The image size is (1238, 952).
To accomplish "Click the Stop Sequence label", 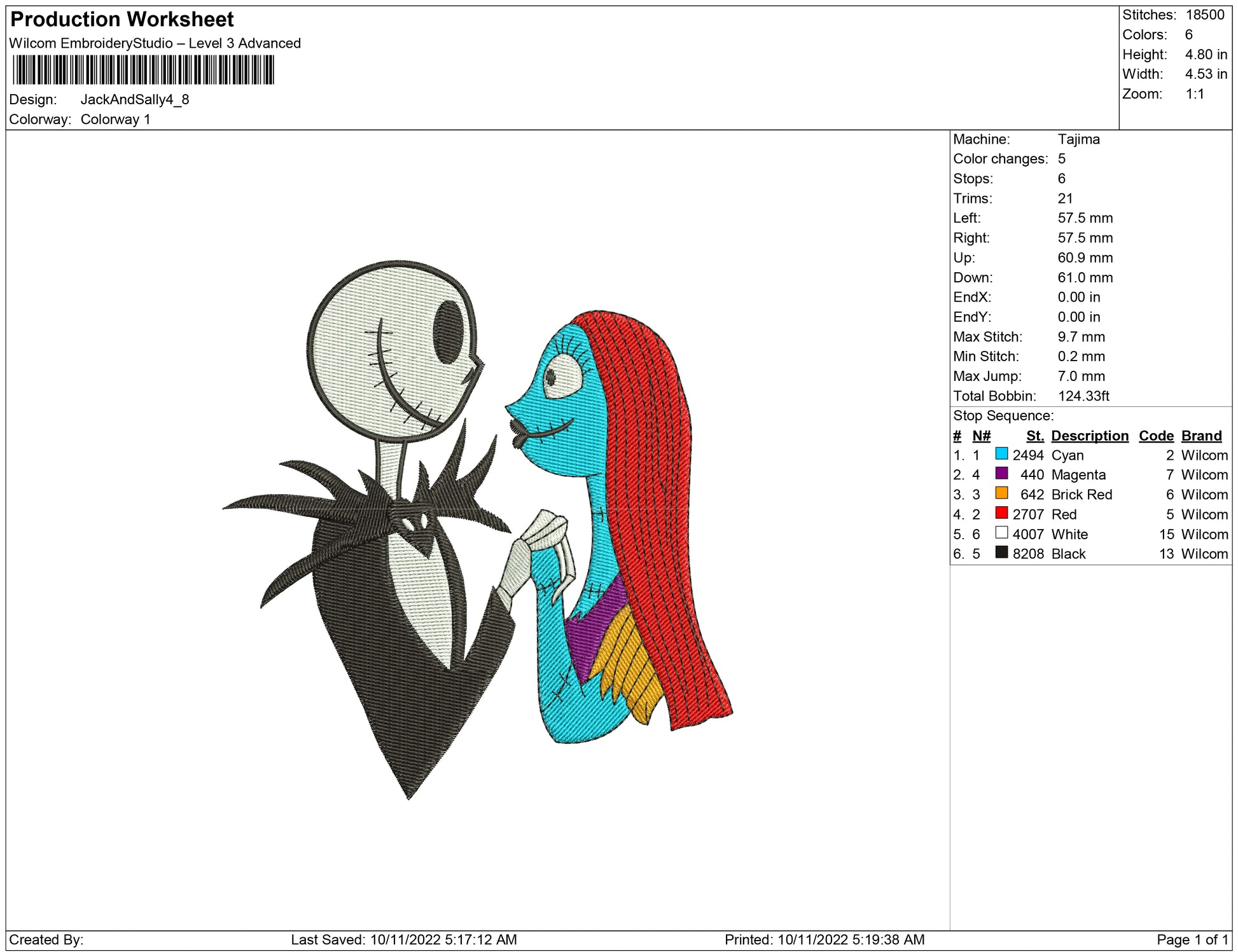I will click(x=1003, y=416).
